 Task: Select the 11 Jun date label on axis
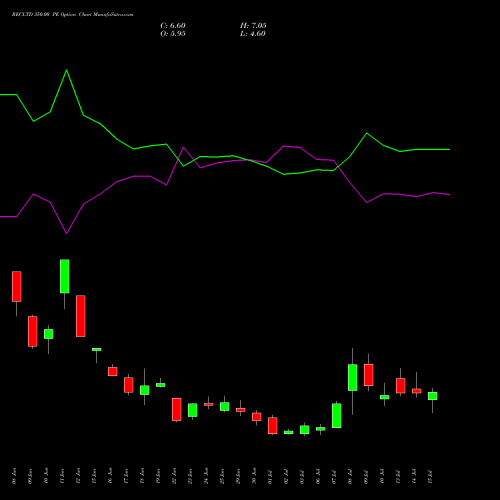click(62, 476)
